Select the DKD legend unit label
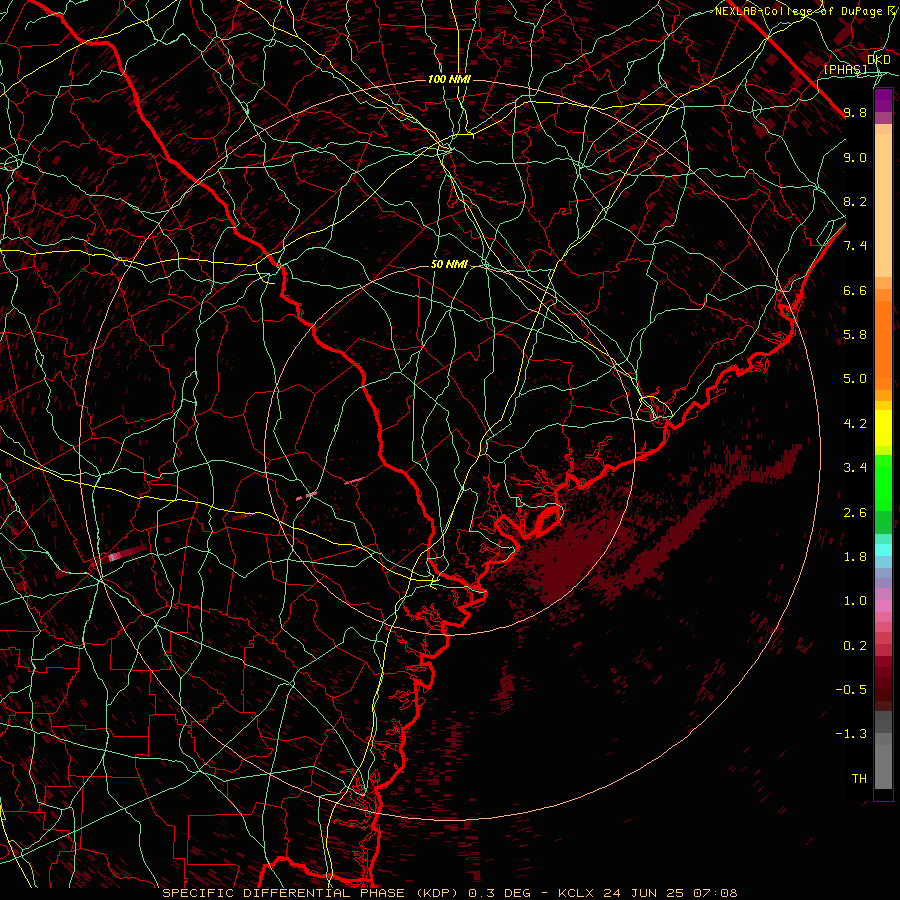Screen dimensions: 900x900 coord(879,59)
